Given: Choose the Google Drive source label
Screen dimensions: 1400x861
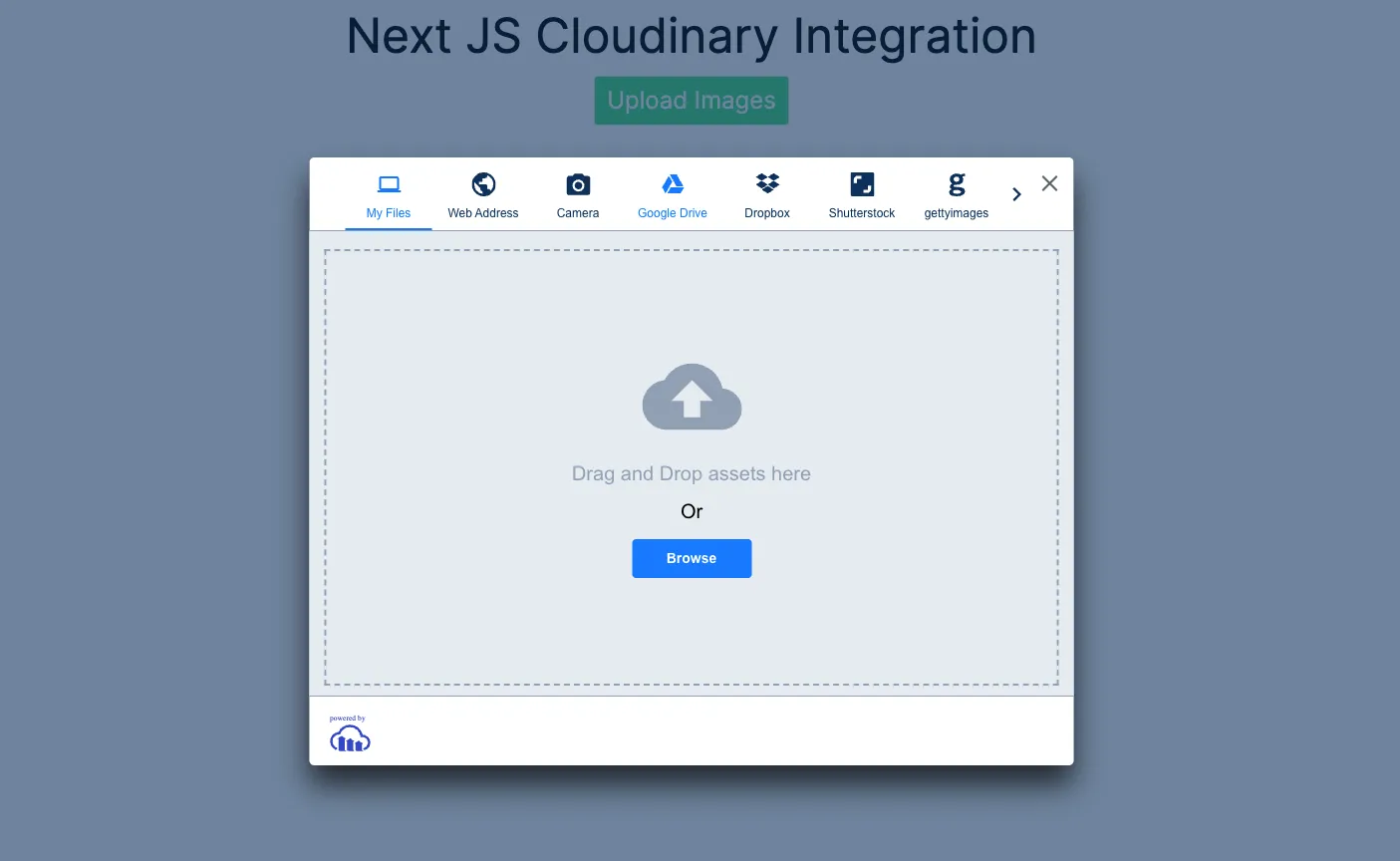Looking at the screenshot, I should [673, 213].
